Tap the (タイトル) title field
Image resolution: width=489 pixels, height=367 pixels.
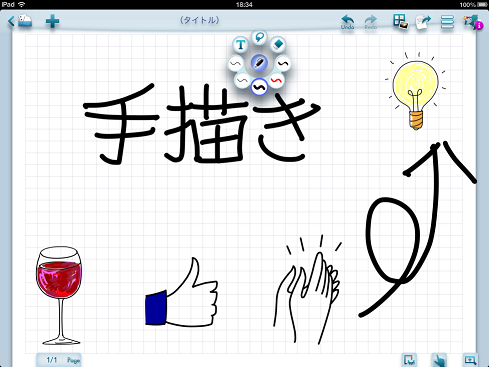click(x=199, y=20)
